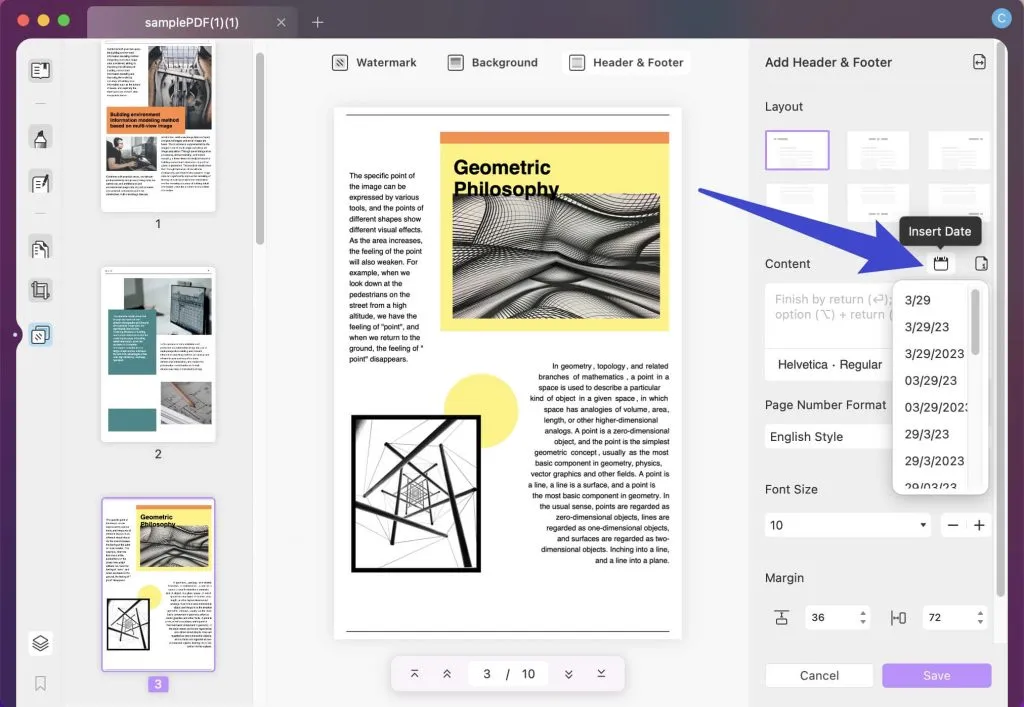This screenshot has height=707, width=1024.
Task: Click the Save button
Action: coord(936,675)
